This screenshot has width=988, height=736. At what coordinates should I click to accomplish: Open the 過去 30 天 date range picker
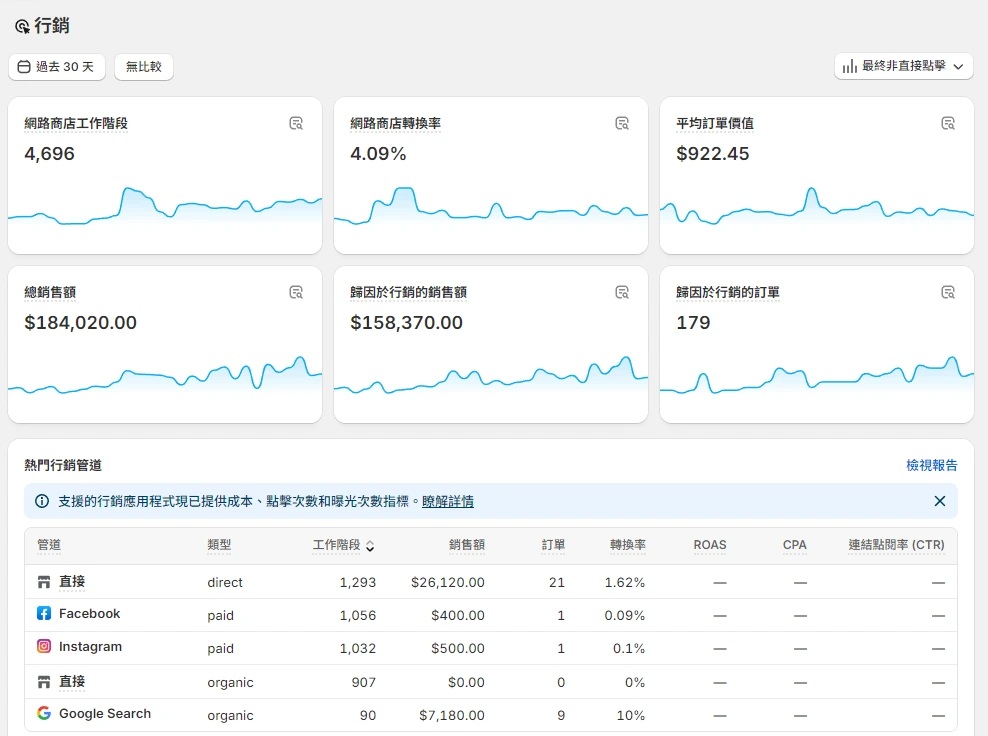point(57,67)
